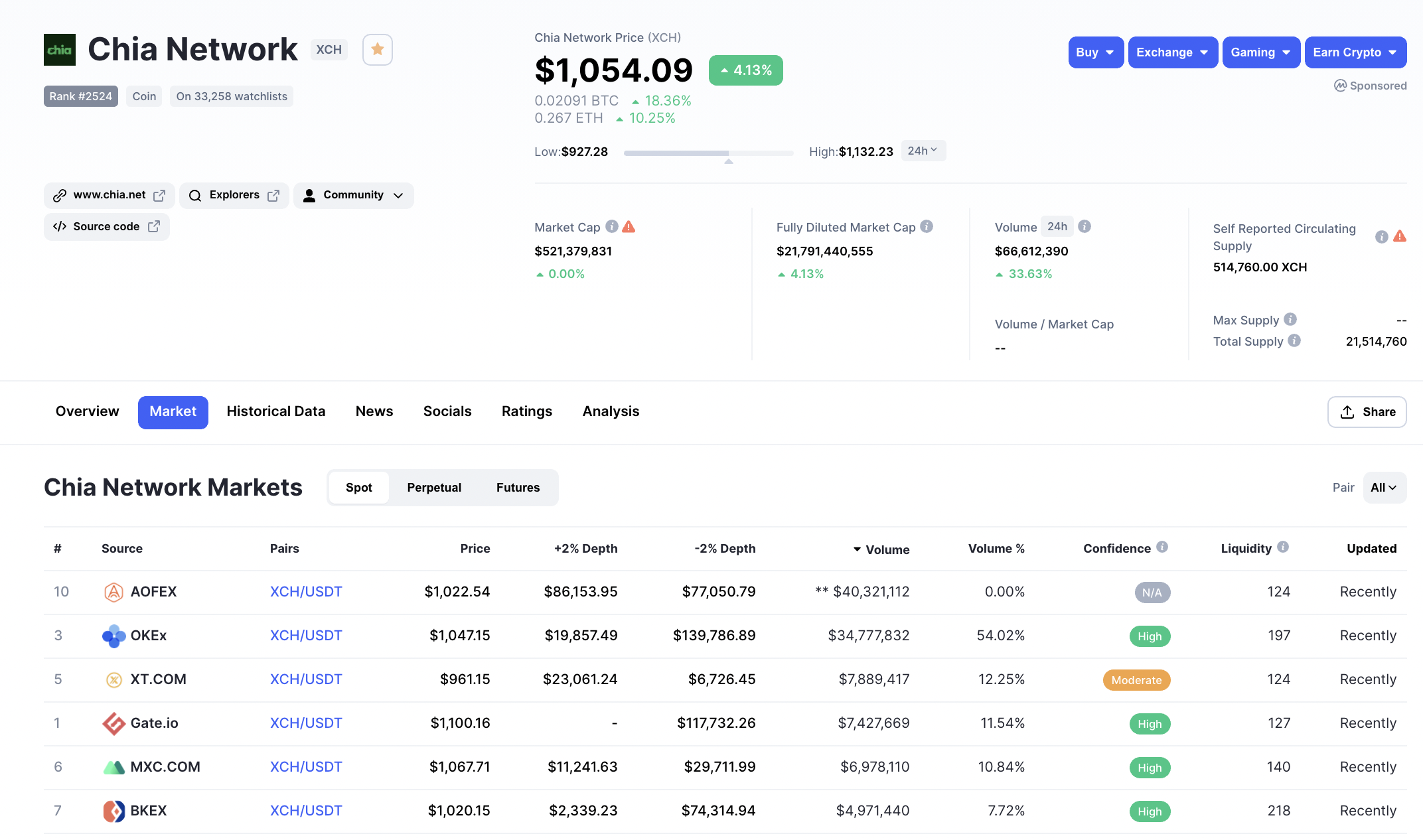Sort table by Volume column header
This screenshot has height=840, width=1423.
[887, 549]
